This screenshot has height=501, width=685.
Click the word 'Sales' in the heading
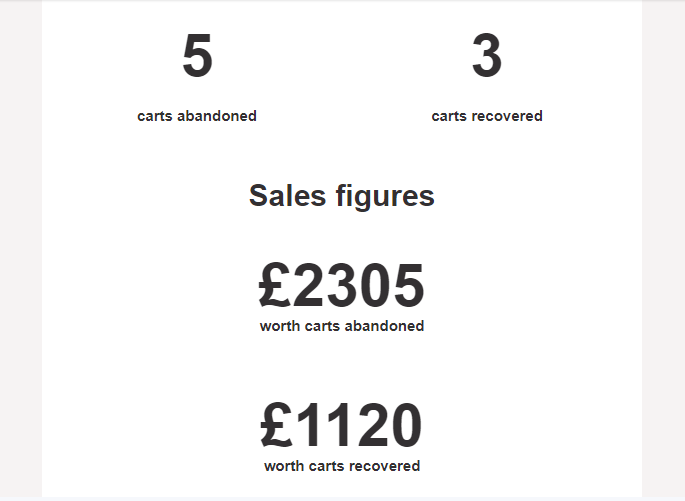[287, 195]
